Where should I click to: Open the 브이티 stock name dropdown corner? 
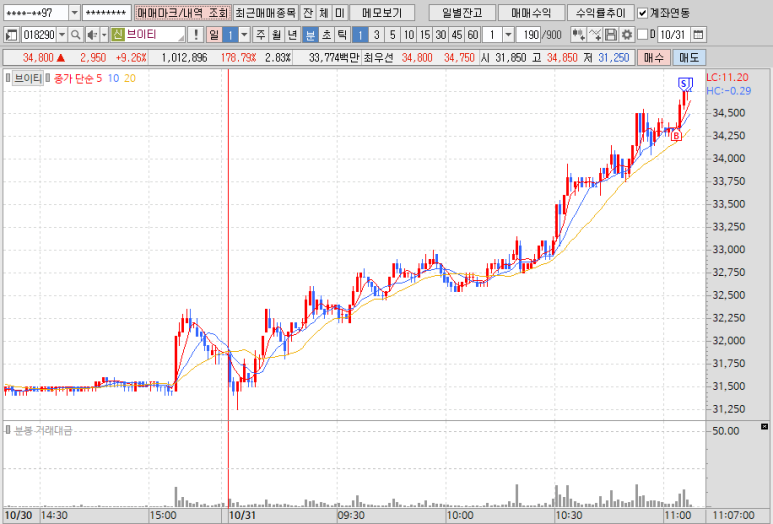[x=181, y=37]
